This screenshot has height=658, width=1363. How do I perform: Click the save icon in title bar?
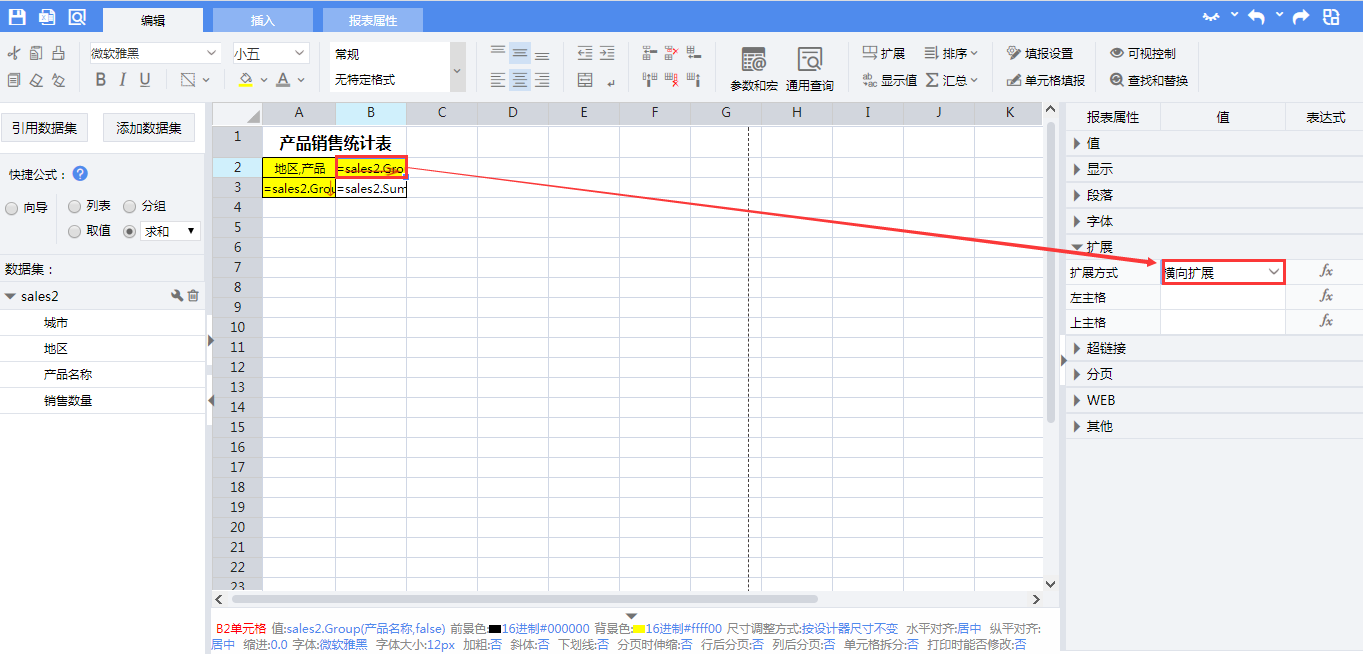(17, 16)
